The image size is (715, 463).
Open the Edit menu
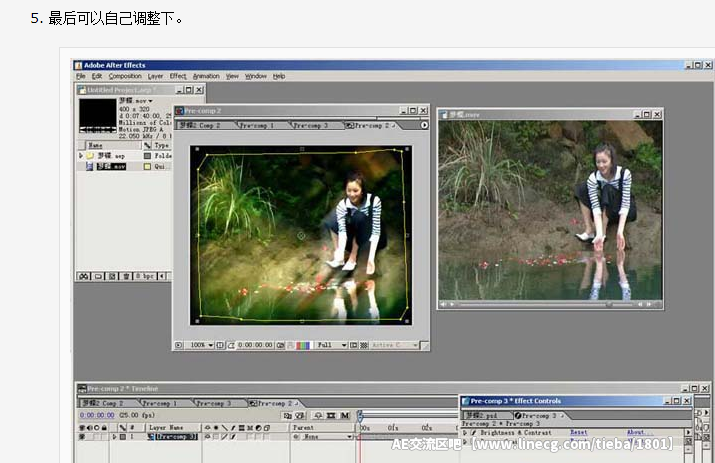click(x=97, y=76)
